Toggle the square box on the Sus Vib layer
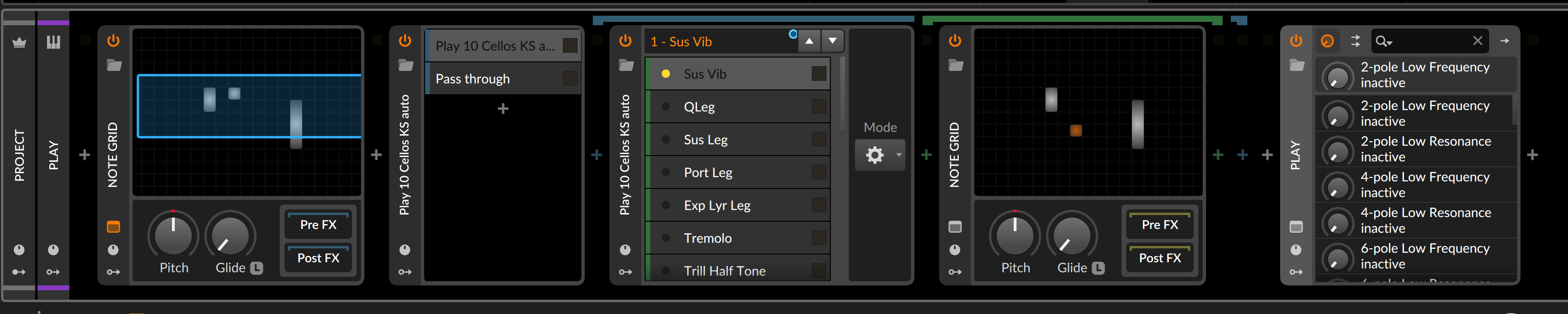 tap(819, 74)
